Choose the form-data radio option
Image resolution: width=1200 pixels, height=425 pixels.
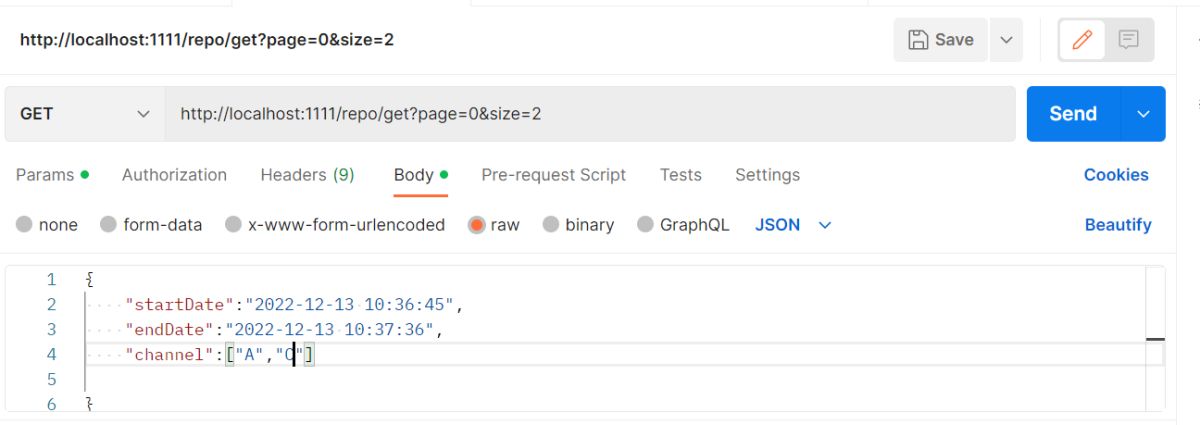click(x=109, y=225)
